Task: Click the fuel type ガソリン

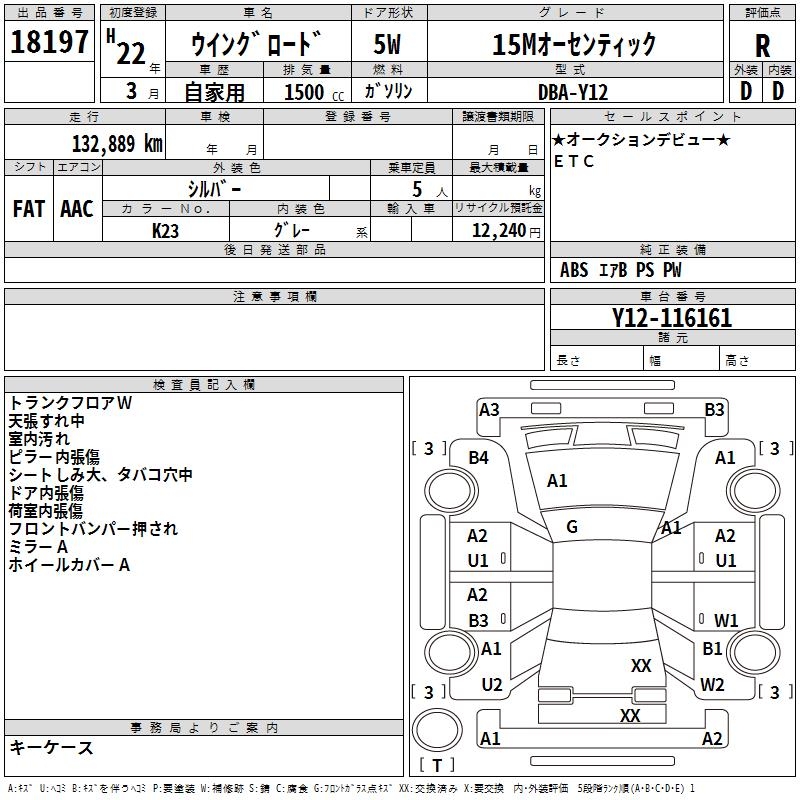Action: (388, 91)
